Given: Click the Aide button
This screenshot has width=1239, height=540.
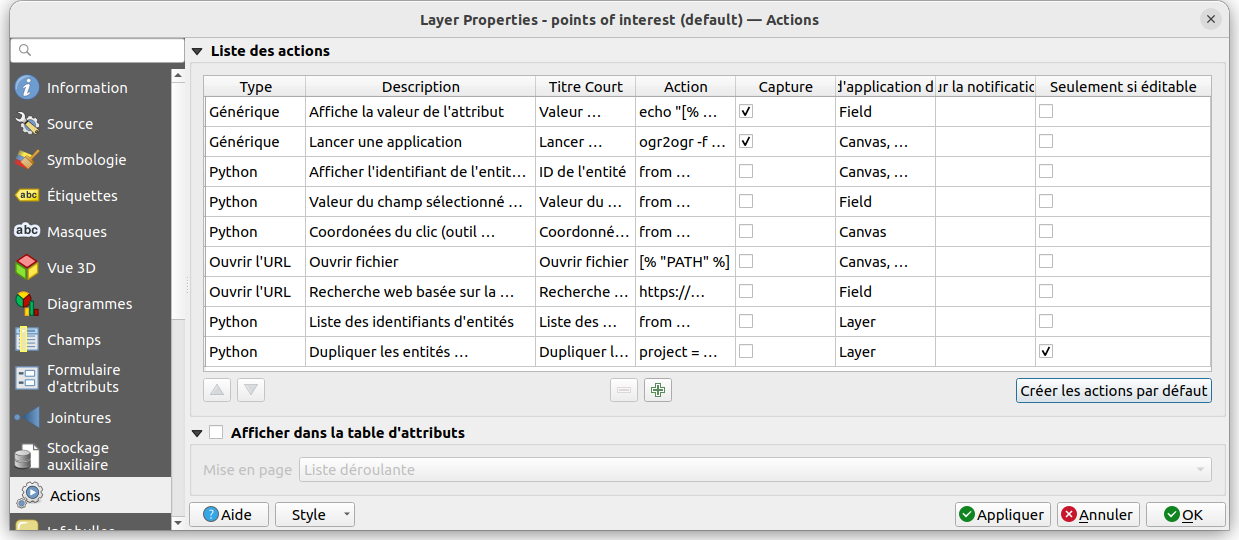Looking at the screenshot, I should coord(228,514).
